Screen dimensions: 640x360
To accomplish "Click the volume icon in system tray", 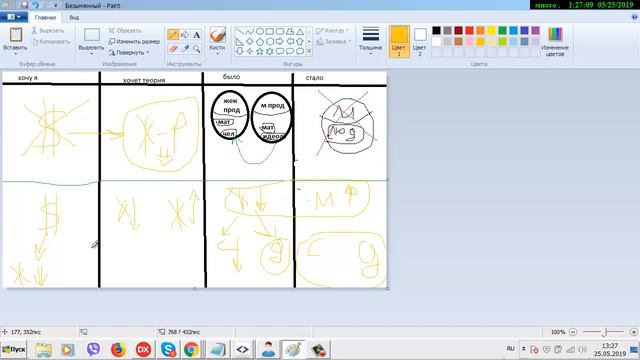I will [583, 349].
